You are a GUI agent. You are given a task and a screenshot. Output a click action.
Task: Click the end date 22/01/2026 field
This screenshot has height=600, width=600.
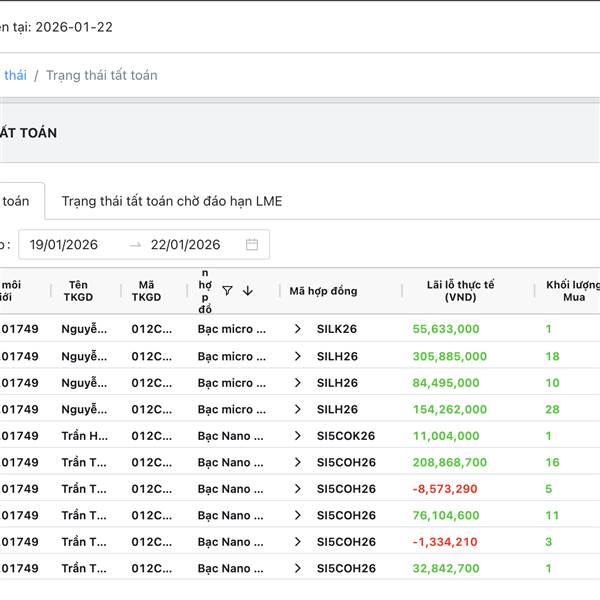click(185, 245)
